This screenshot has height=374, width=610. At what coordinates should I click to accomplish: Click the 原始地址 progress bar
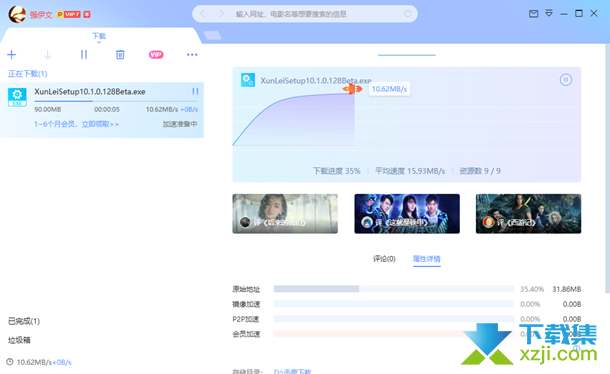click(394, 289)
